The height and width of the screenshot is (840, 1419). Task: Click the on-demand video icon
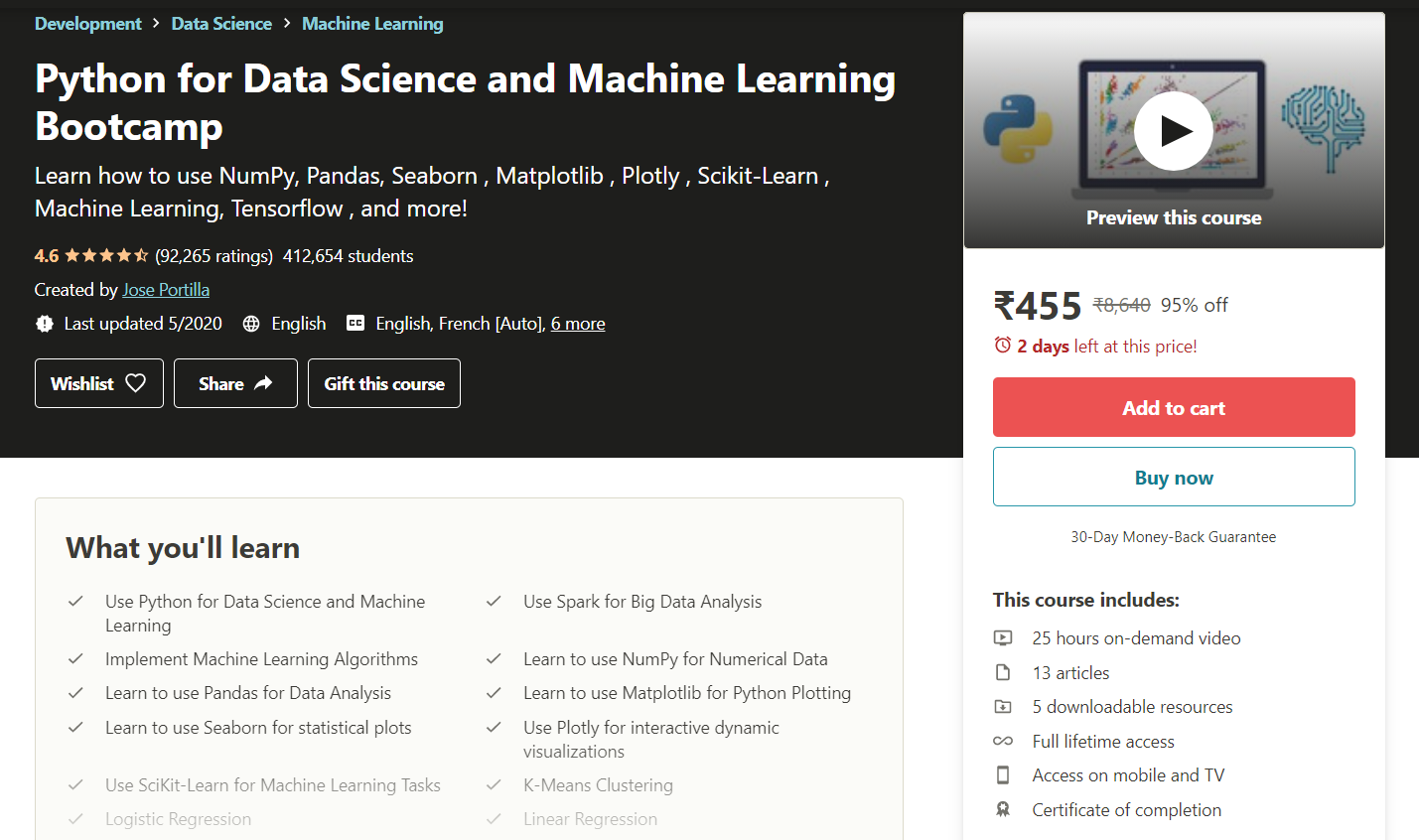pyautogui.click(x=1003, y=638)
